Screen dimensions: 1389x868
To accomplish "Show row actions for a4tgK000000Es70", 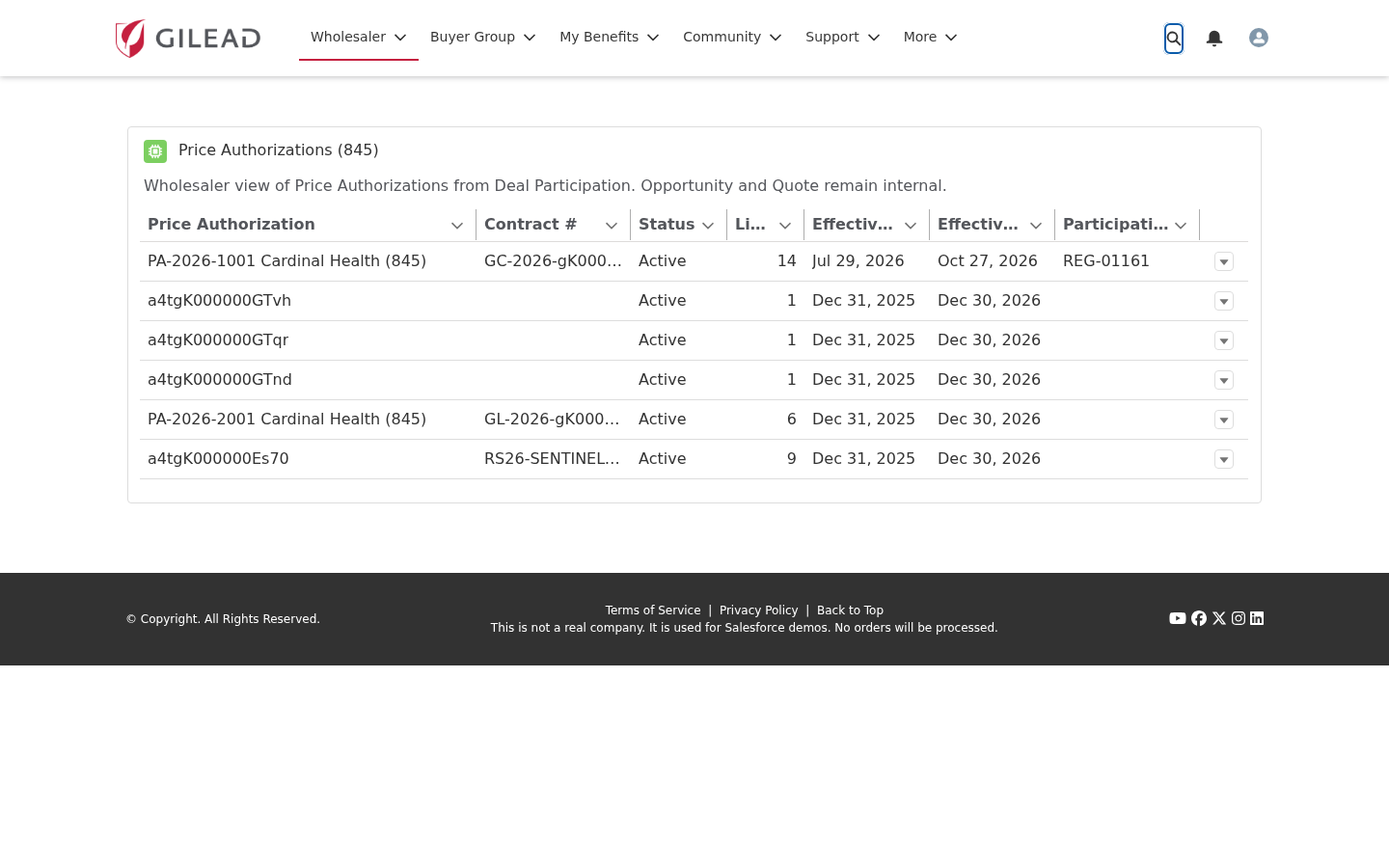I will pos(1224,459).
